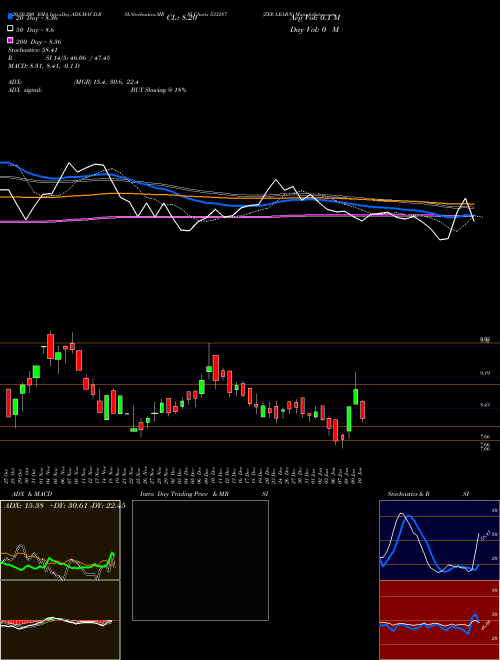Open the empty intraday trading price panel
Viewport: 500px width, 660px height.
200,560
